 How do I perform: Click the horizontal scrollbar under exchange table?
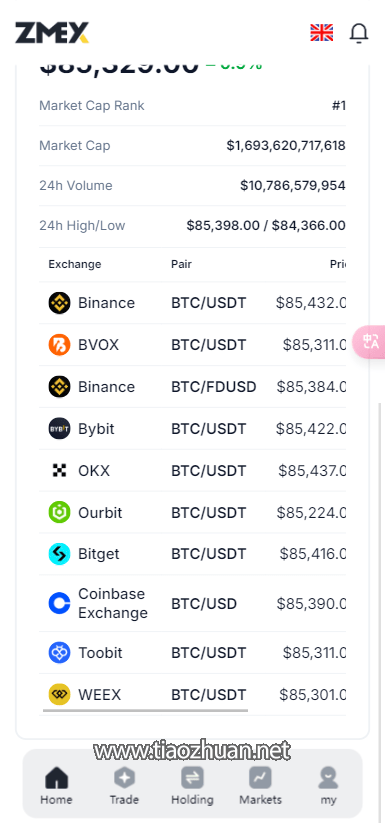tap(145, 710)
